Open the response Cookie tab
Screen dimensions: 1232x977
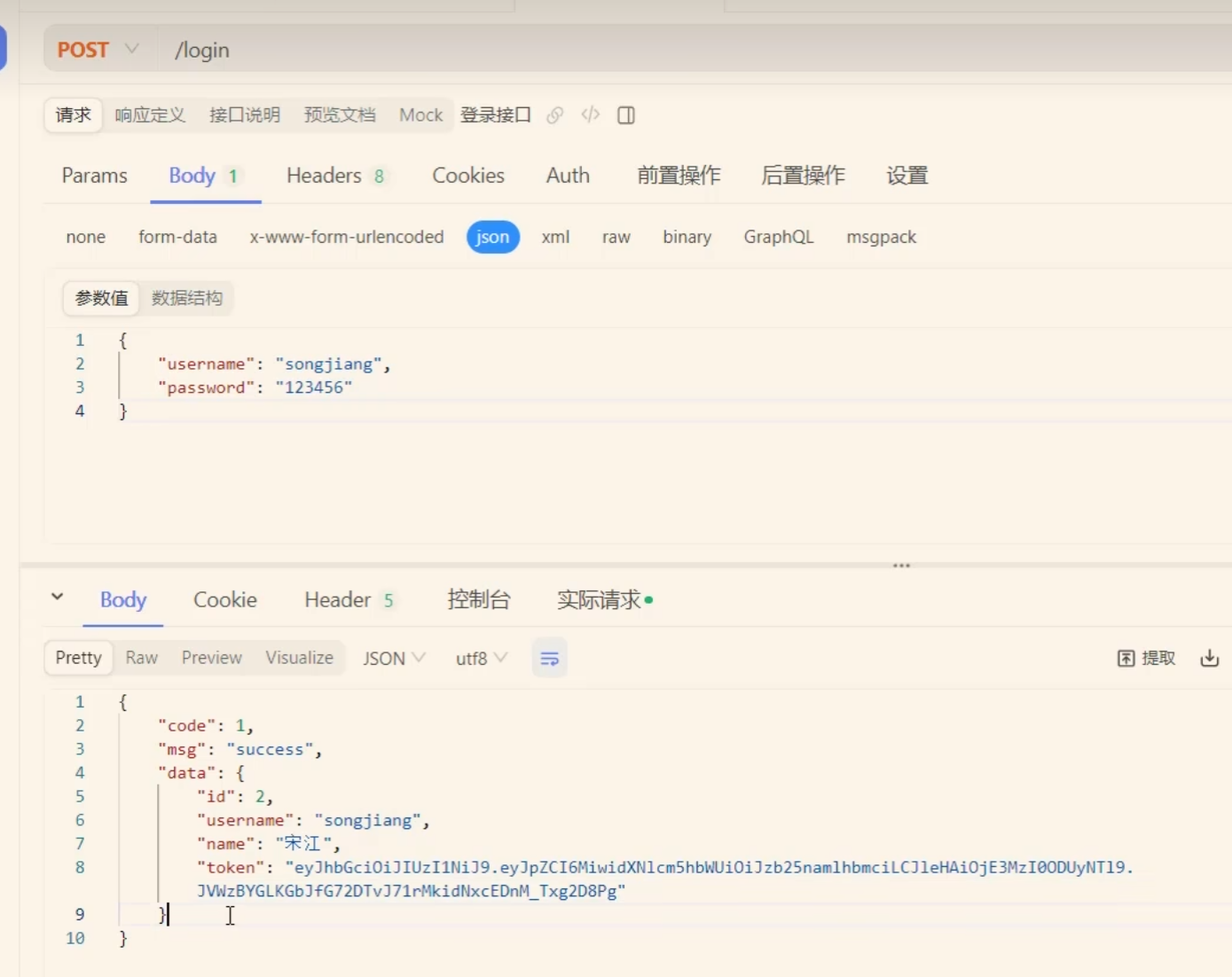[225, 600]
